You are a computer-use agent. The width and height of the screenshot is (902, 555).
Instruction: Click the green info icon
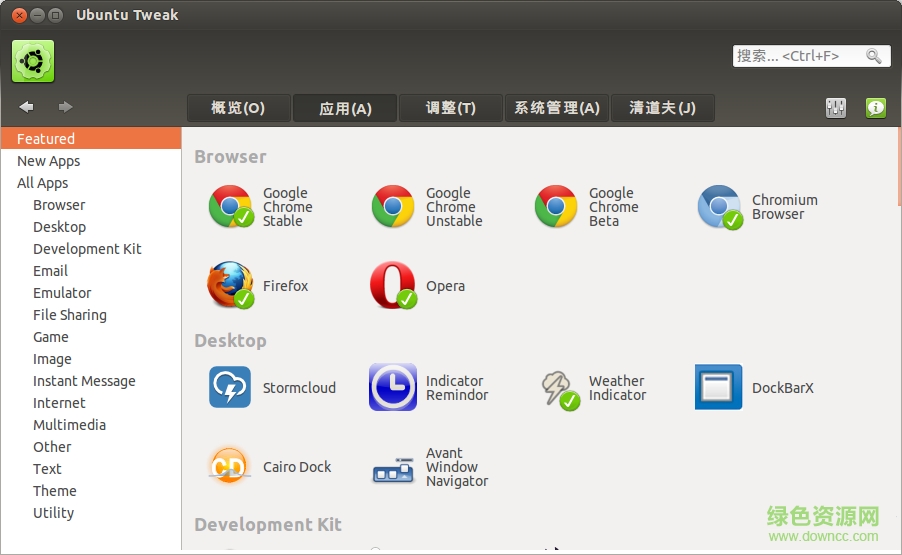click(x=876, y=108)
